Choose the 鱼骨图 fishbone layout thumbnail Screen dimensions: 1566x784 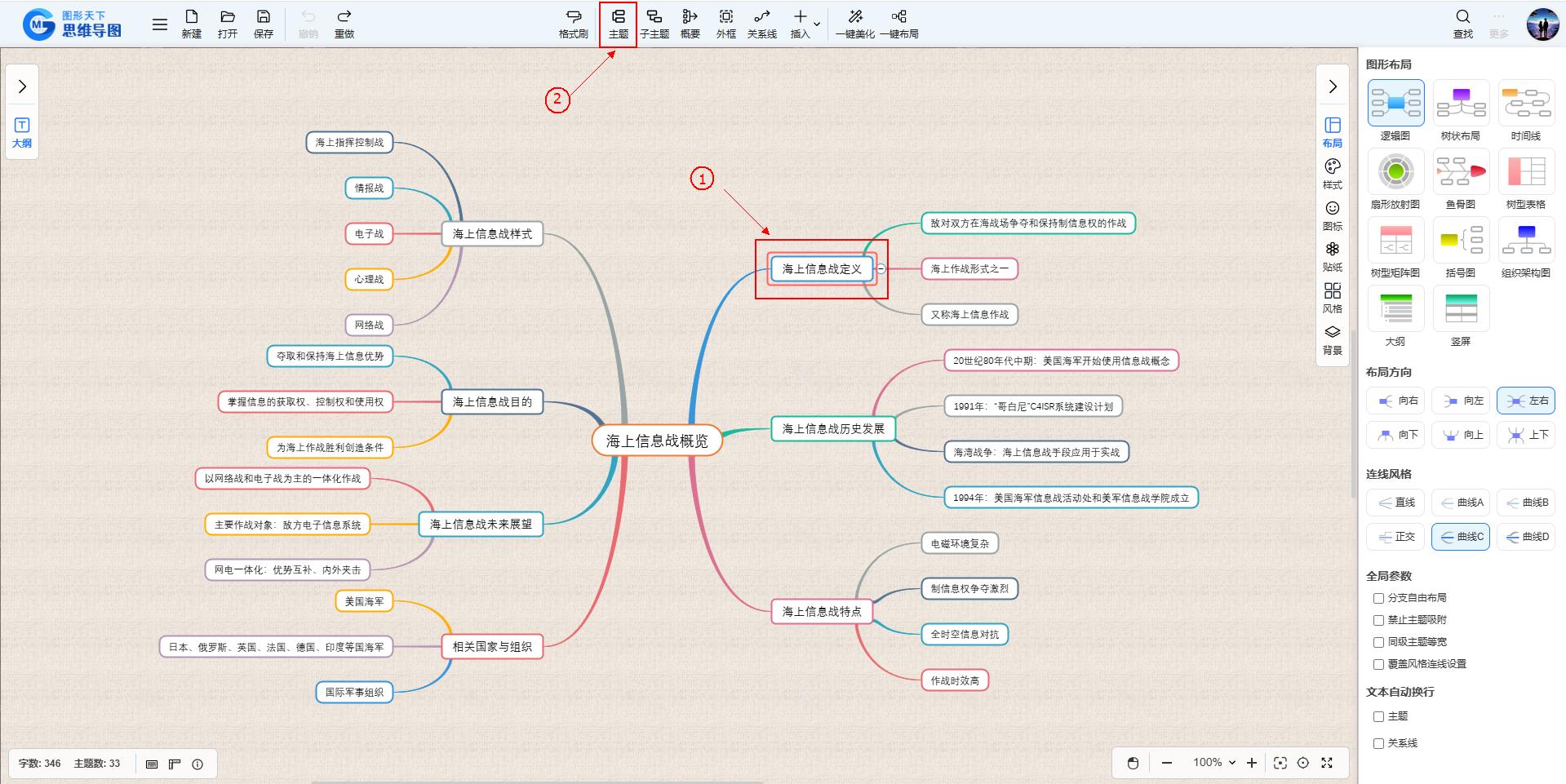click(x=1461, y=173)
